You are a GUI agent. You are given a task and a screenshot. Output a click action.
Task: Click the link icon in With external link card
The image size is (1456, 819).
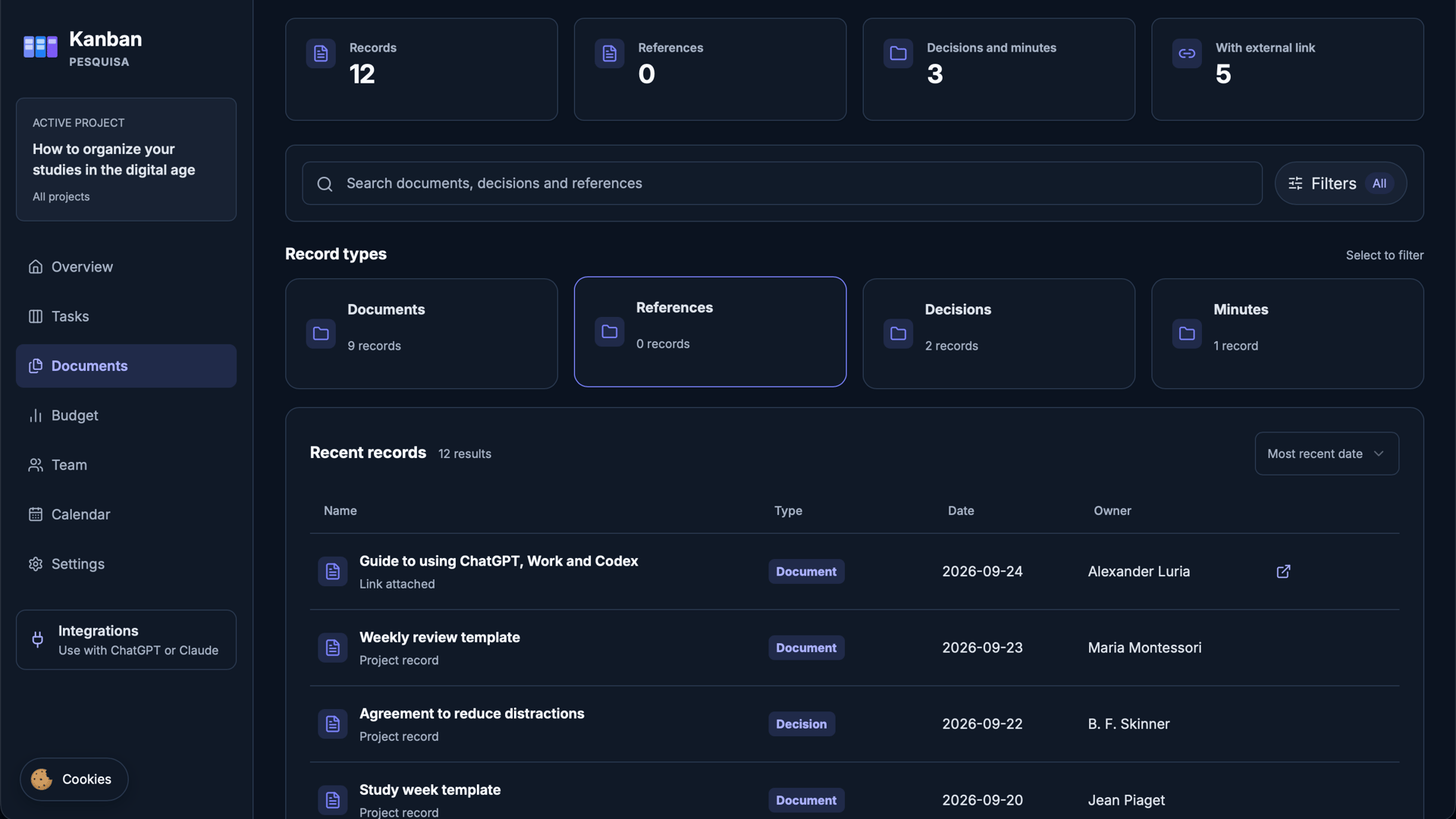click(x=1187, y=53)
